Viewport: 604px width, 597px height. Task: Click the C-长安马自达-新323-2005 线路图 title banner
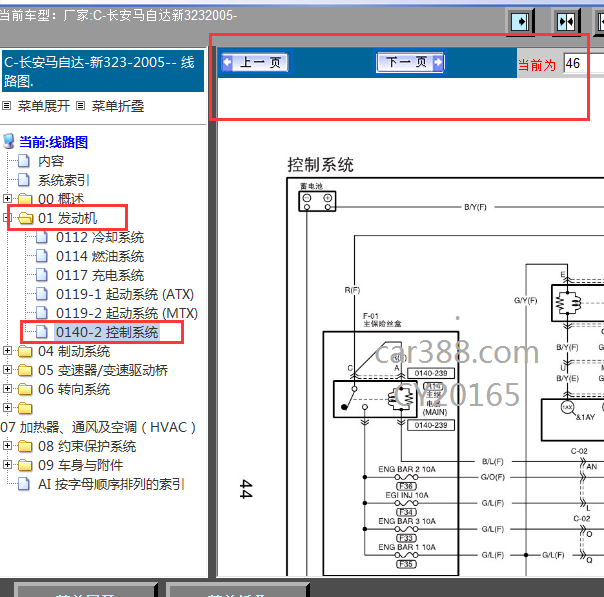[103, 71]
